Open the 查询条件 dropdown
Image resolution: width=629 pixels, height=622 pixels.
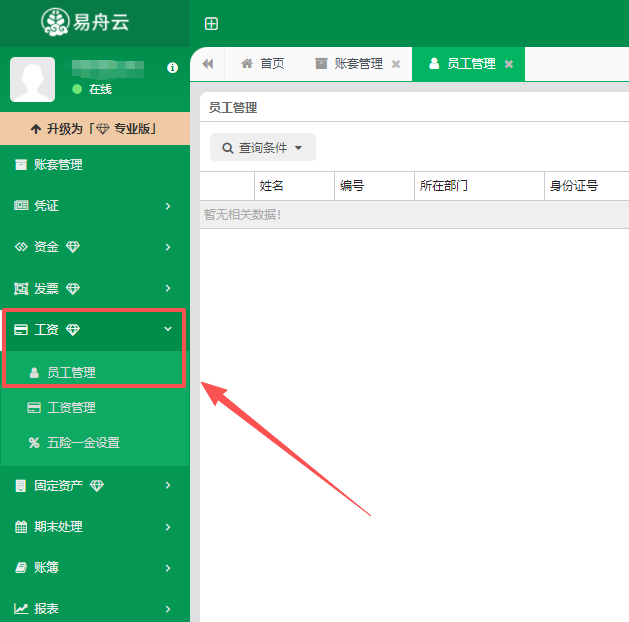point(263,148)
